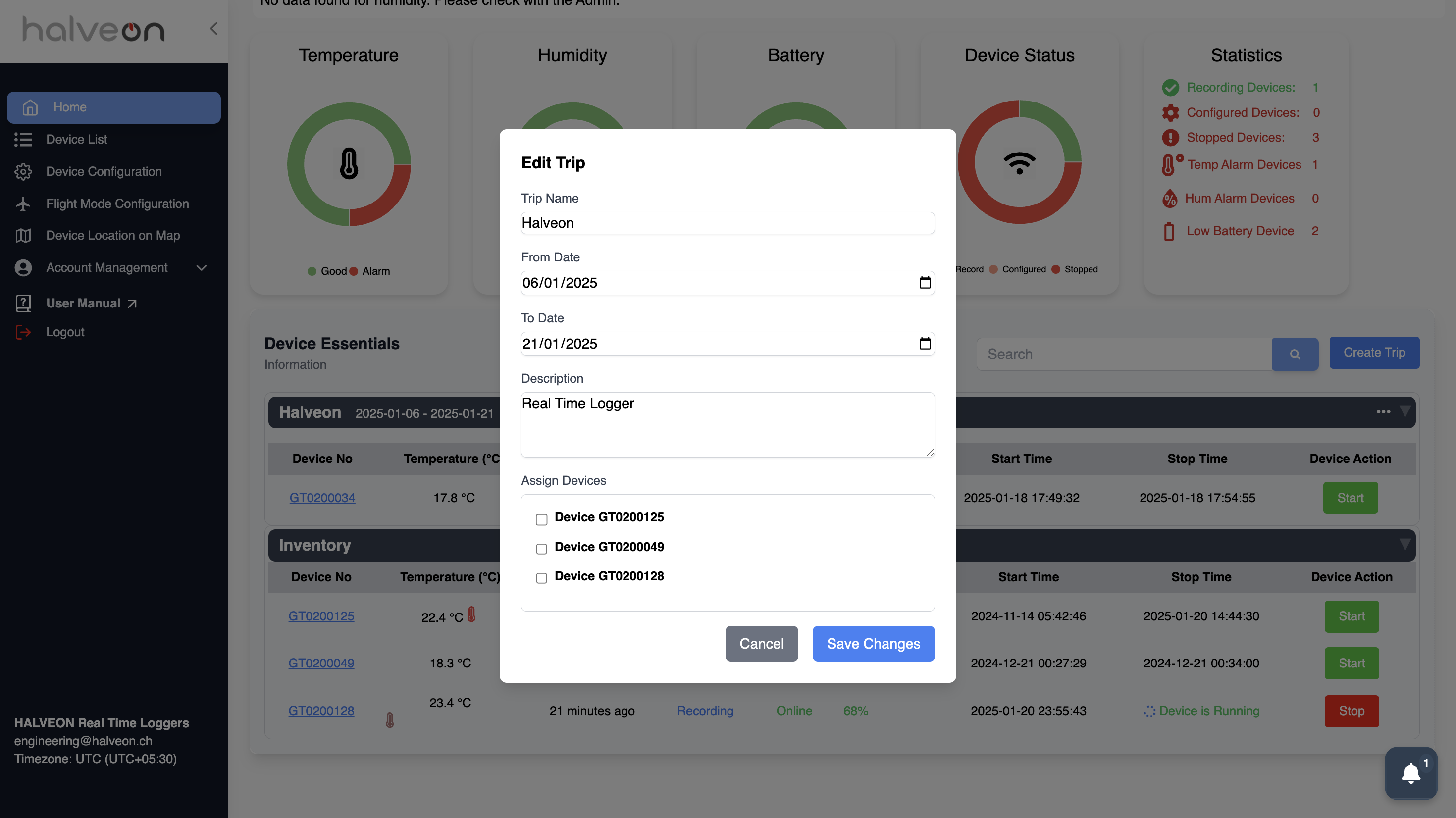Click the external-link arrow beside User Manual
The width and height of the screenshot is (1456, 818).
click(132, 304)
